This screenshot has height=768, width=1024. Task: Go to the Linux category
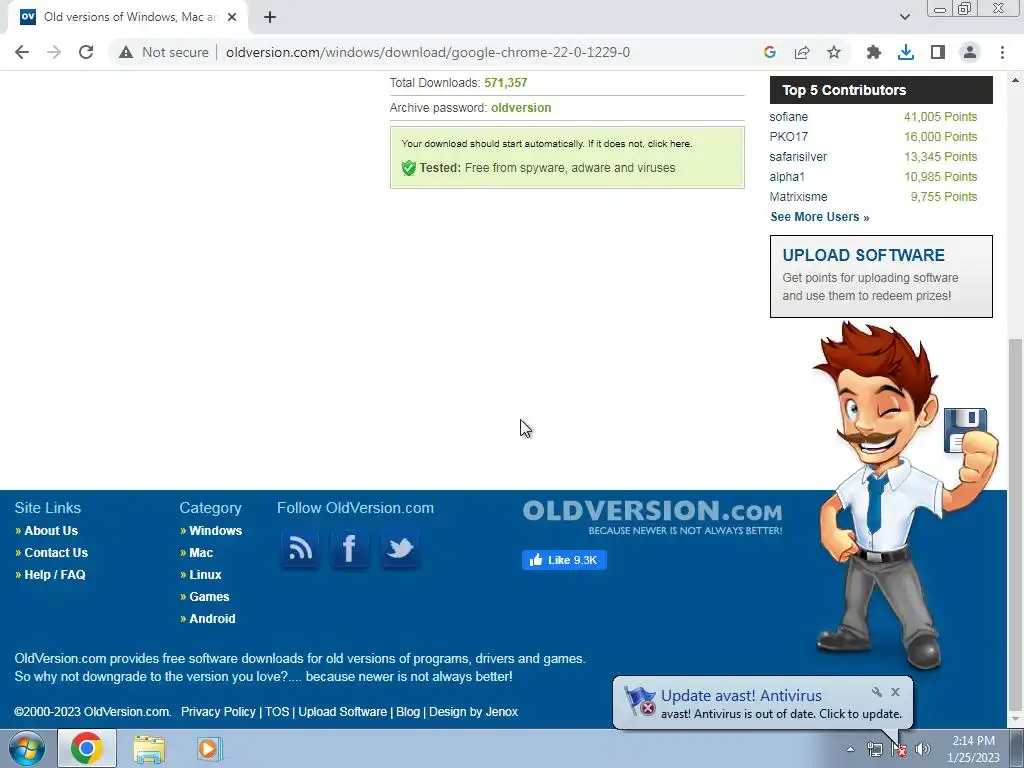click(x=205, y=575)
